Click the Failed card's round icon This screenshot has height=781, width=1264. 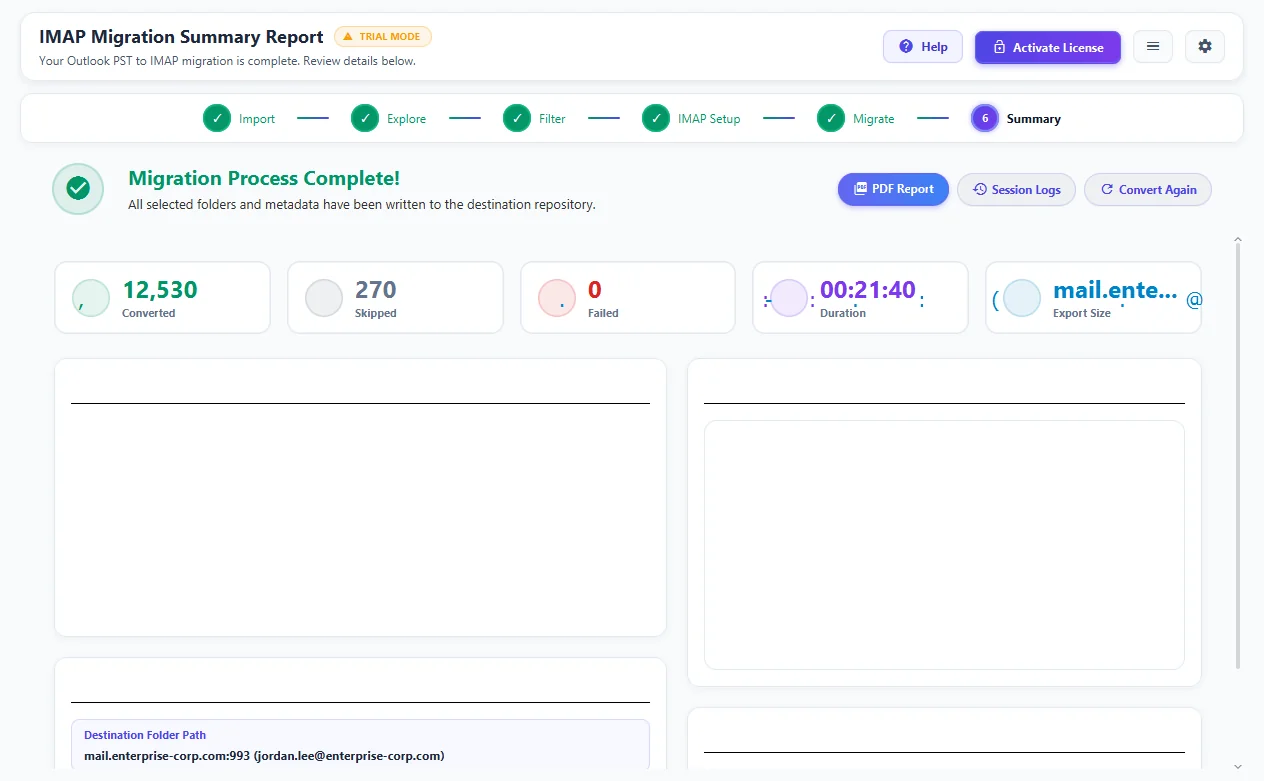pyautogui.click(x=557, y=298)
